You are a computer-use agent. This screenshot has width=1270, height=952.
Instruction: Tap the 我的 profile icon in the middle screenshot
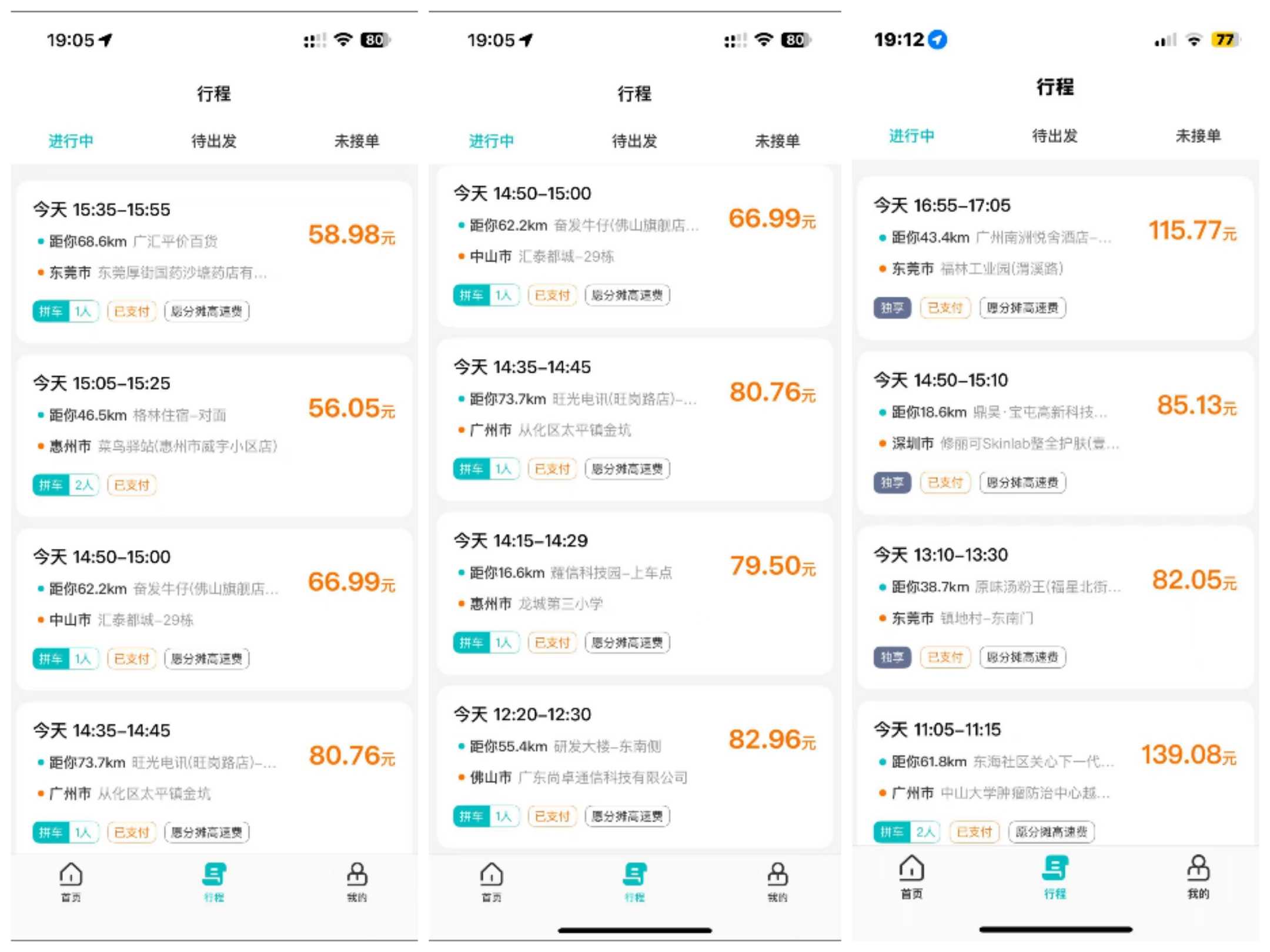(777, 880)
